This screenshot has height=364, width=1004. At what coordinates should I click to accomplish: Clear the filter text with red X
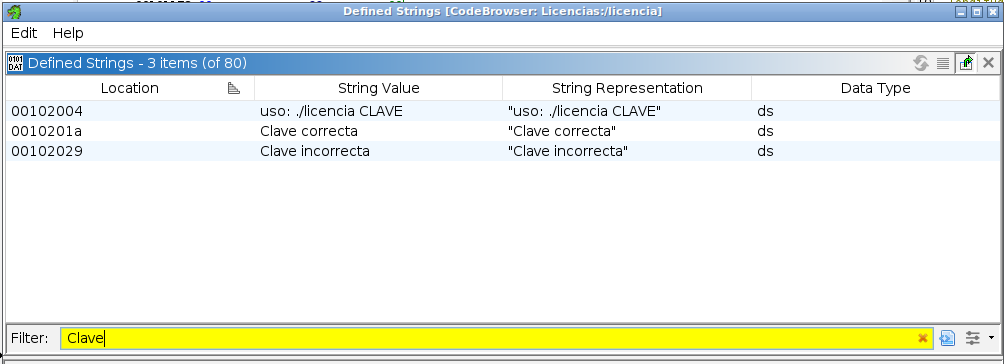pyautogui.click(x=923, y=338)
